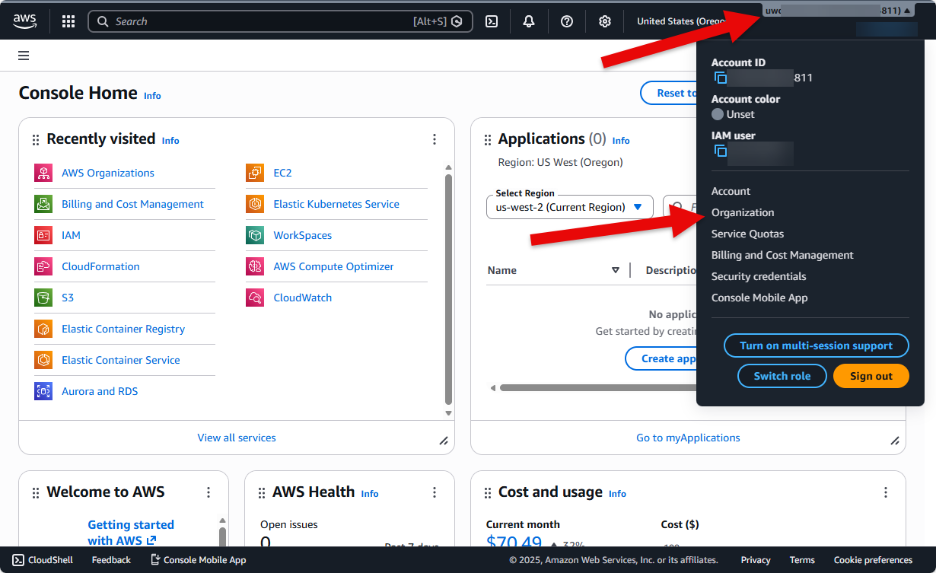
Task: Click the Switch role button
Action: pos(782,376)
